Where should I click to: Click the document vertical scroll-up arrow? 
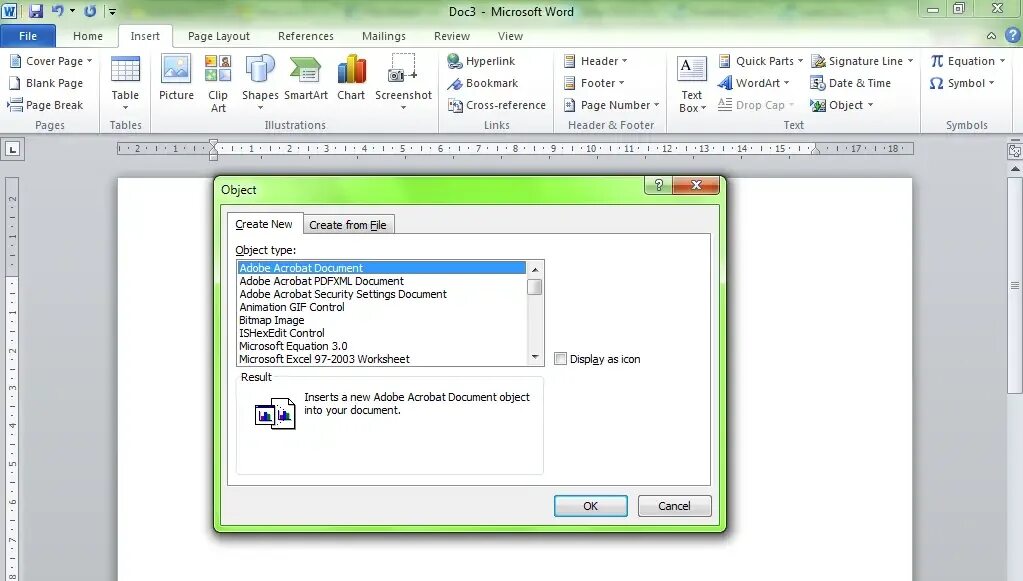click(x=1015, y=168)
